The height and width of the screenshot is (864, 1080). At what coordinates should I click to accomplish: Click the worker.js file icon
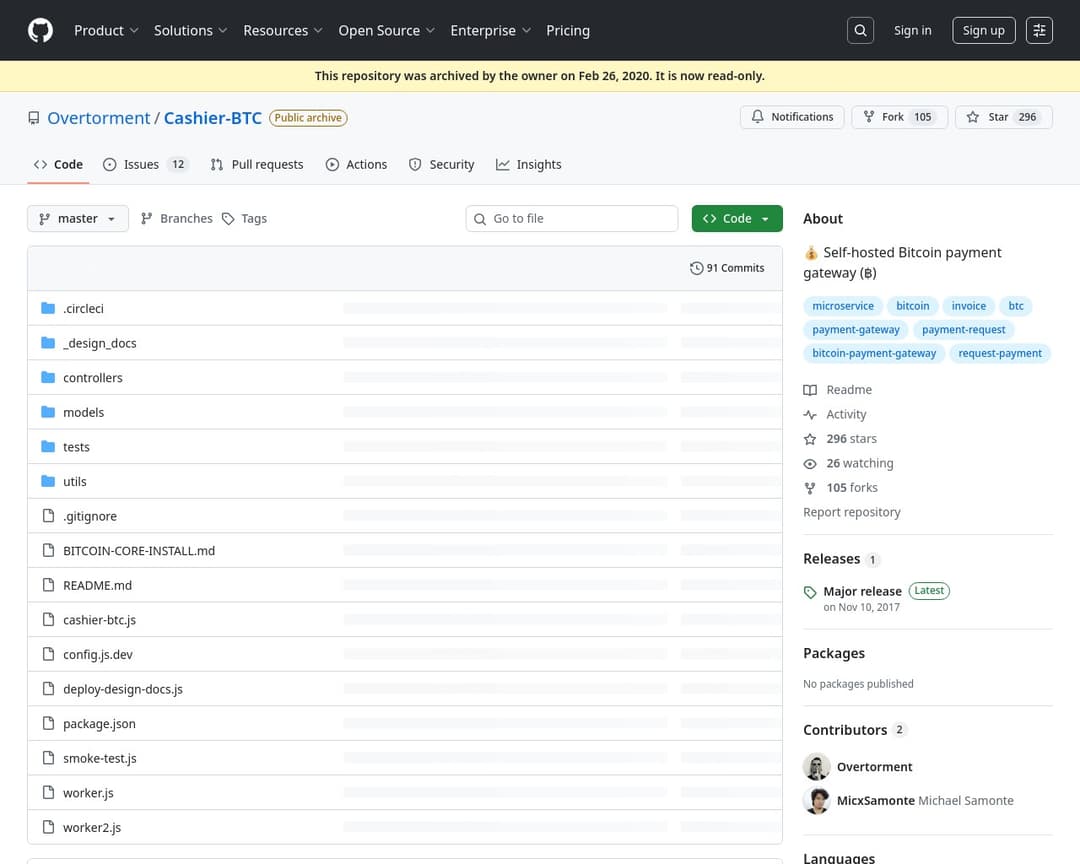pos(48,792)
